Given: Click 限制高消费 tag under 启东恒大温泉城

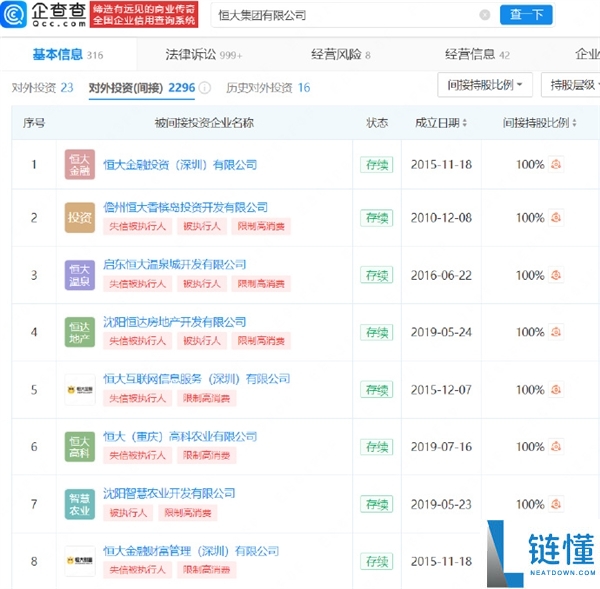Looking at the screenshot, I should (x=261, y=284).
